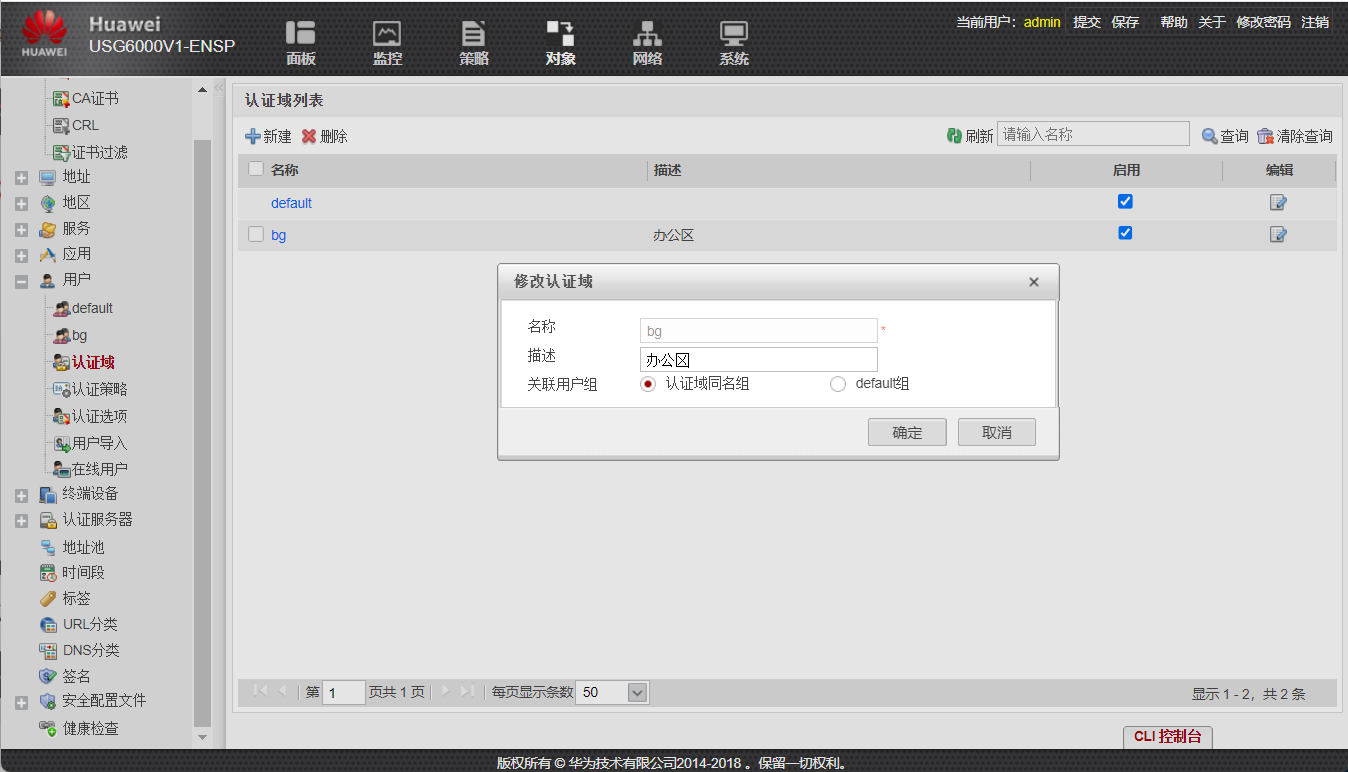Click 帮助 in the top bar
The width and height of the screenshot is (1348, 772).
point(1174,22)
